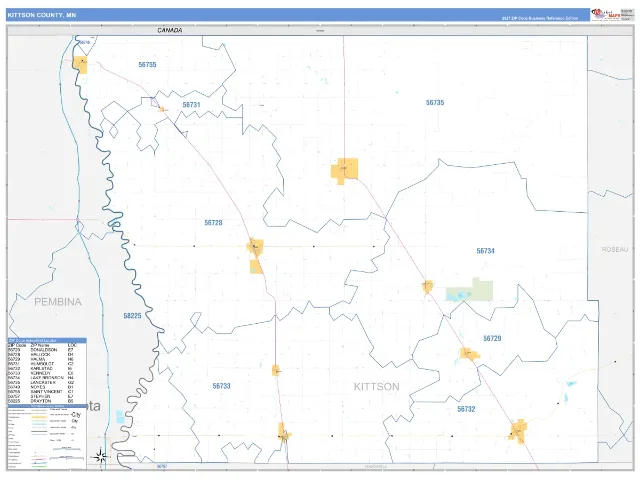
Task: Click the PEMBINA county name label
Action: pyautogui.click(x=58, y=302)
